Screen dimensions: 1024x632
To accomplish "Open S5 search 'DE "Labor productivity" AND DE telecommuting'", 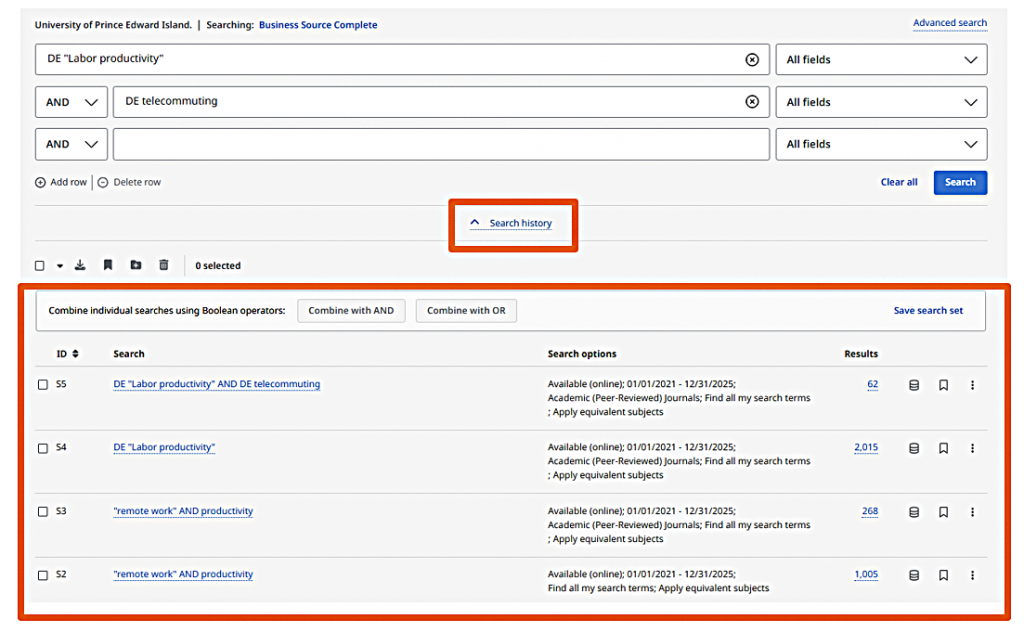I will click(x=217, y=384).
